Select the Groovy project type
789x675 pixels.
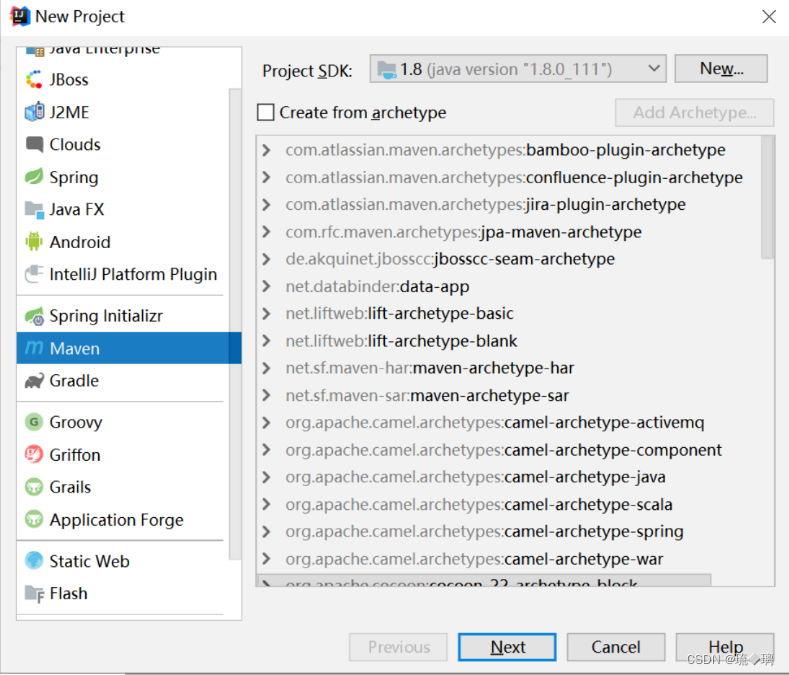click(x=123, y=422)
